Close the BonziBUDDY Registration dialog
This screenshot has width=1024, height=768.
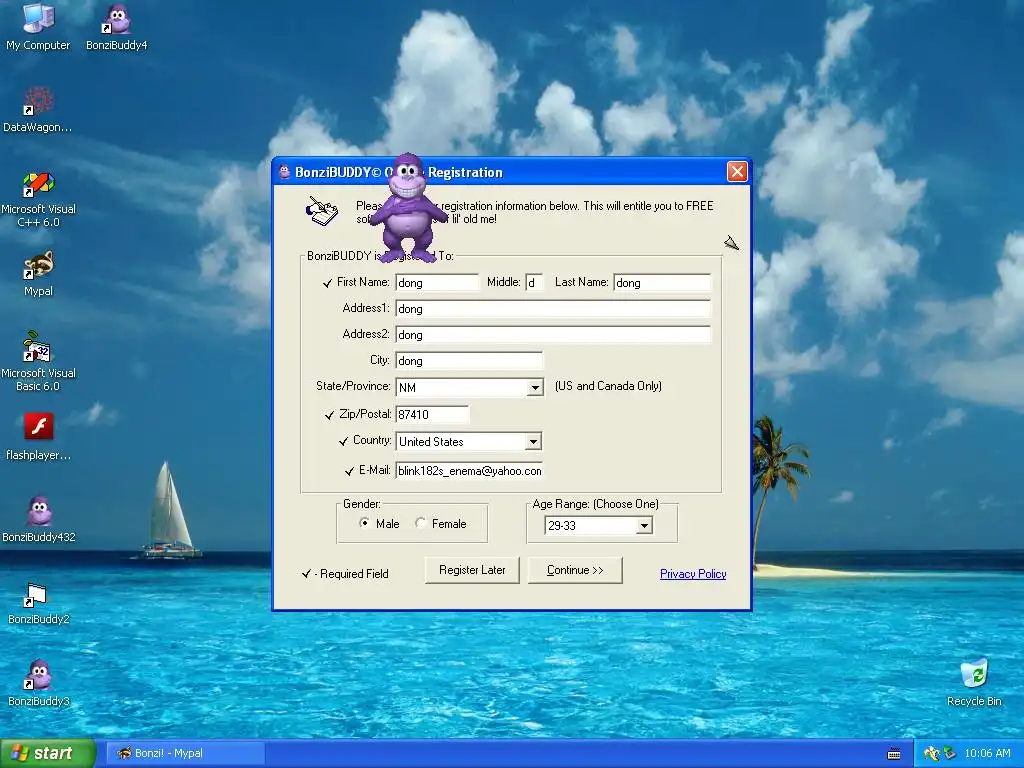pos(737,172)
